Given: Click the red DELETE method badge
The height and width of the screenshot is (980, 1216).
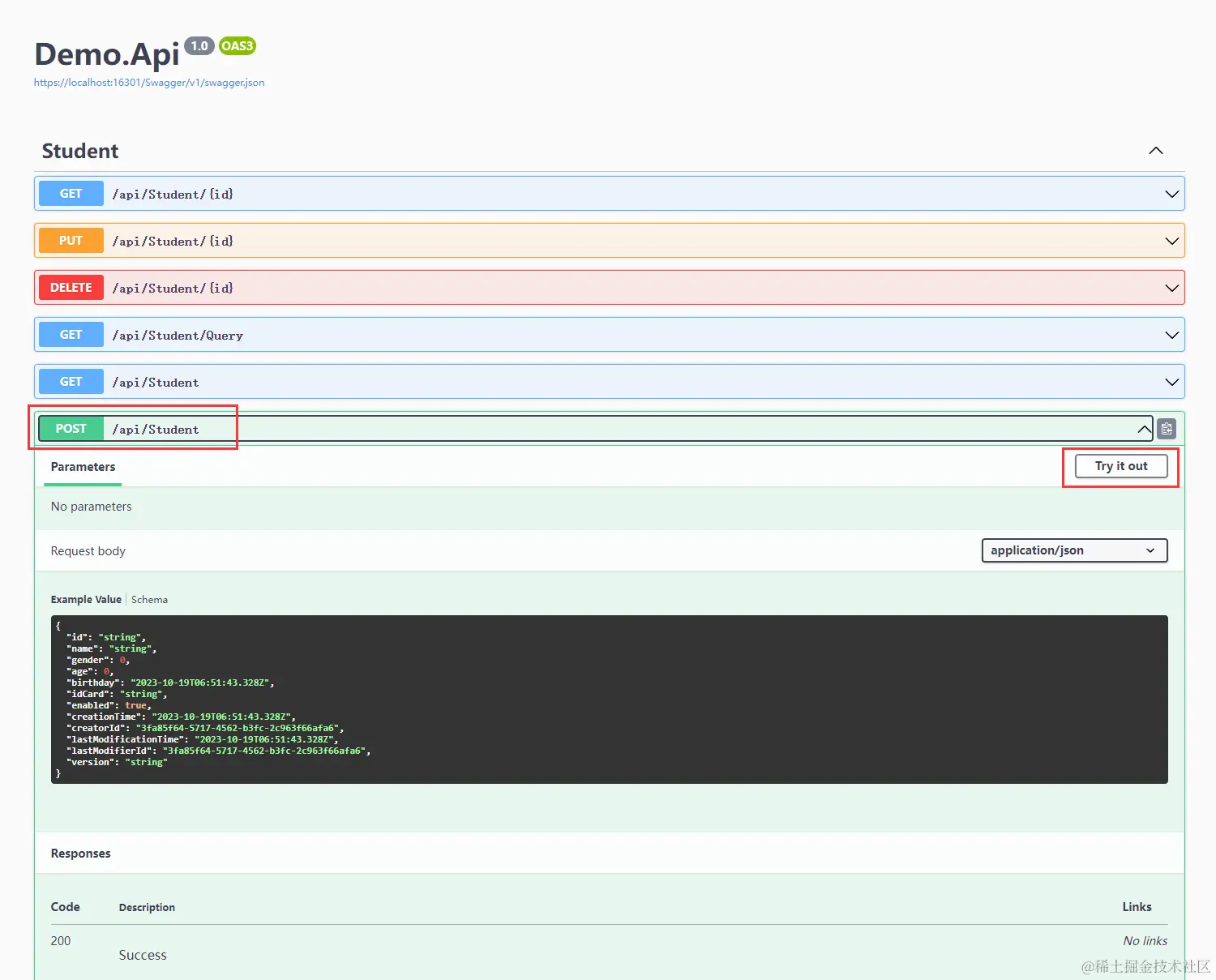Looking at the screenshot, I should pos(71,288).
